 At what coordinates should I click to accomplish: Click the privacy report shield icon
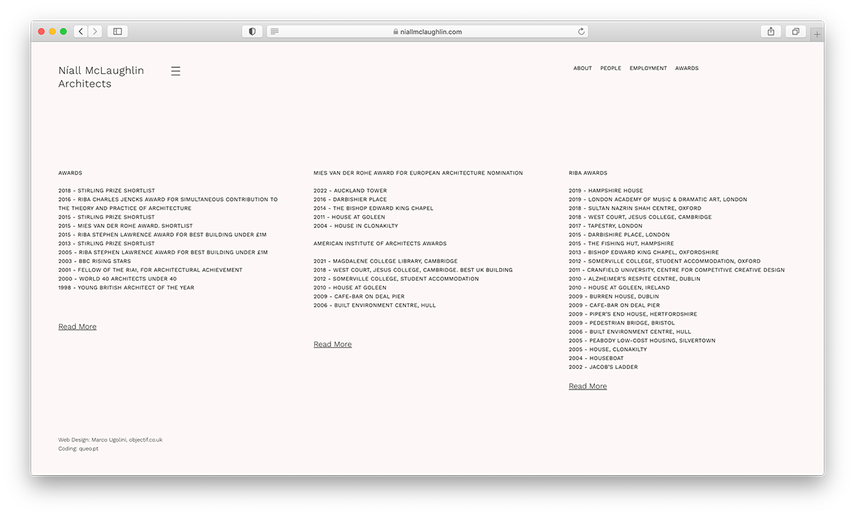[x=252, y=32]
